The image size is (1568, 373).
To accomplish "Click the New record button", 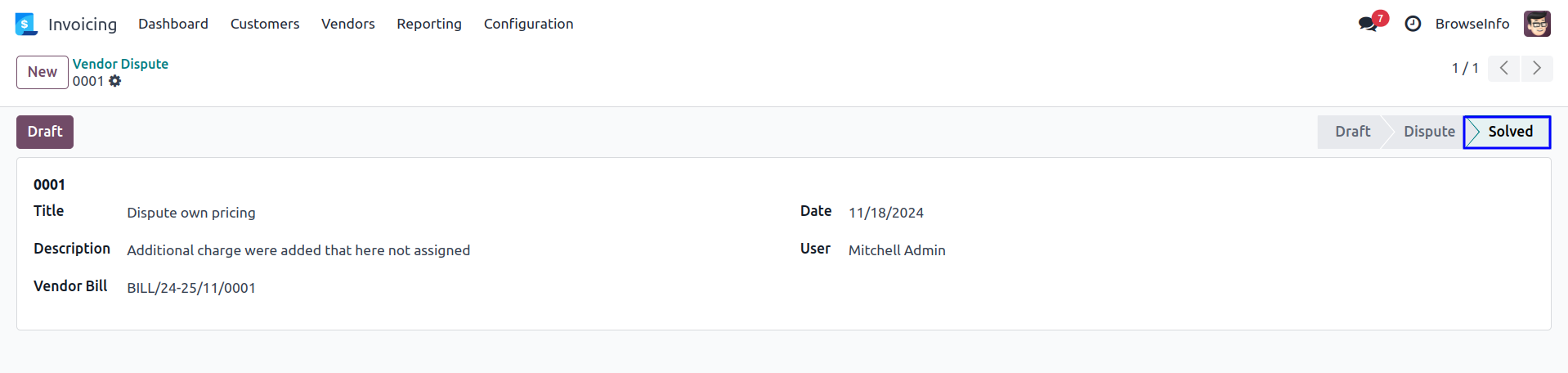I will 43,72.
